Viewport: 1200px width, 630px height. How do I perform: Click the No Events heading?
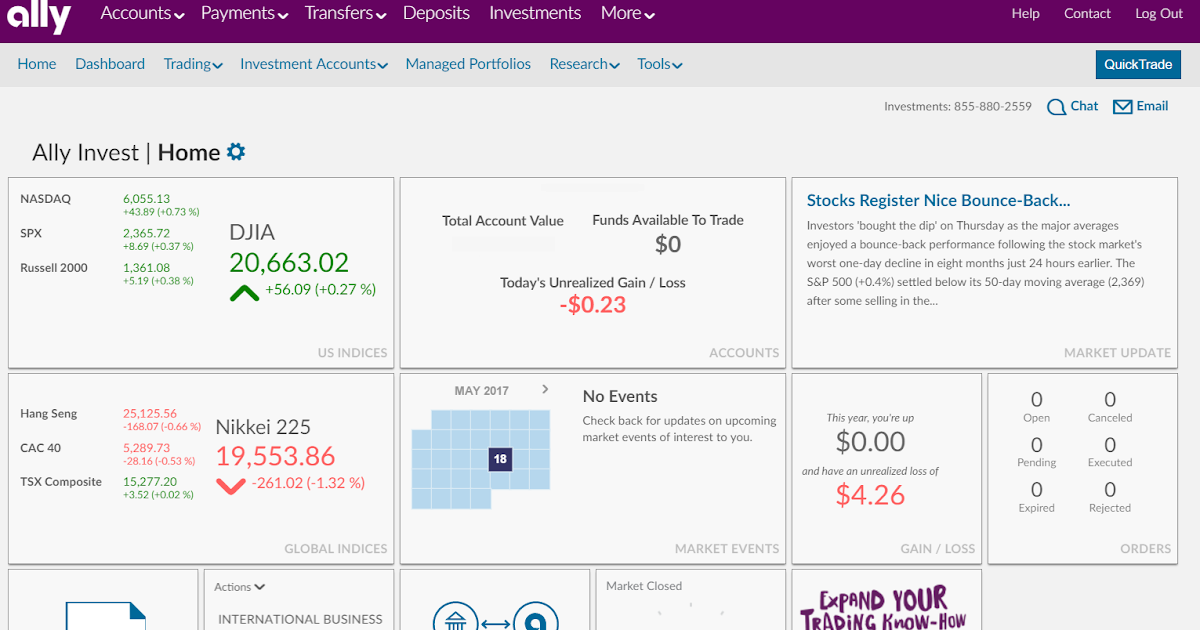[620, 397]
